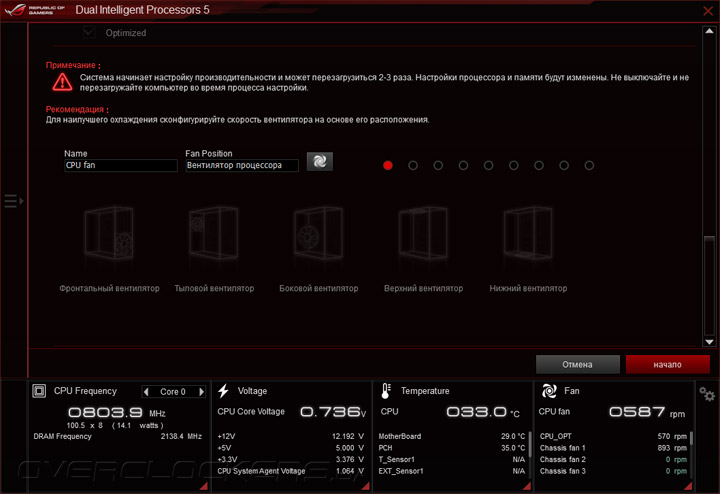This screenshot has width=720, height=494.
Task: Select the first red fan radio button
Action: coord(388,165)
